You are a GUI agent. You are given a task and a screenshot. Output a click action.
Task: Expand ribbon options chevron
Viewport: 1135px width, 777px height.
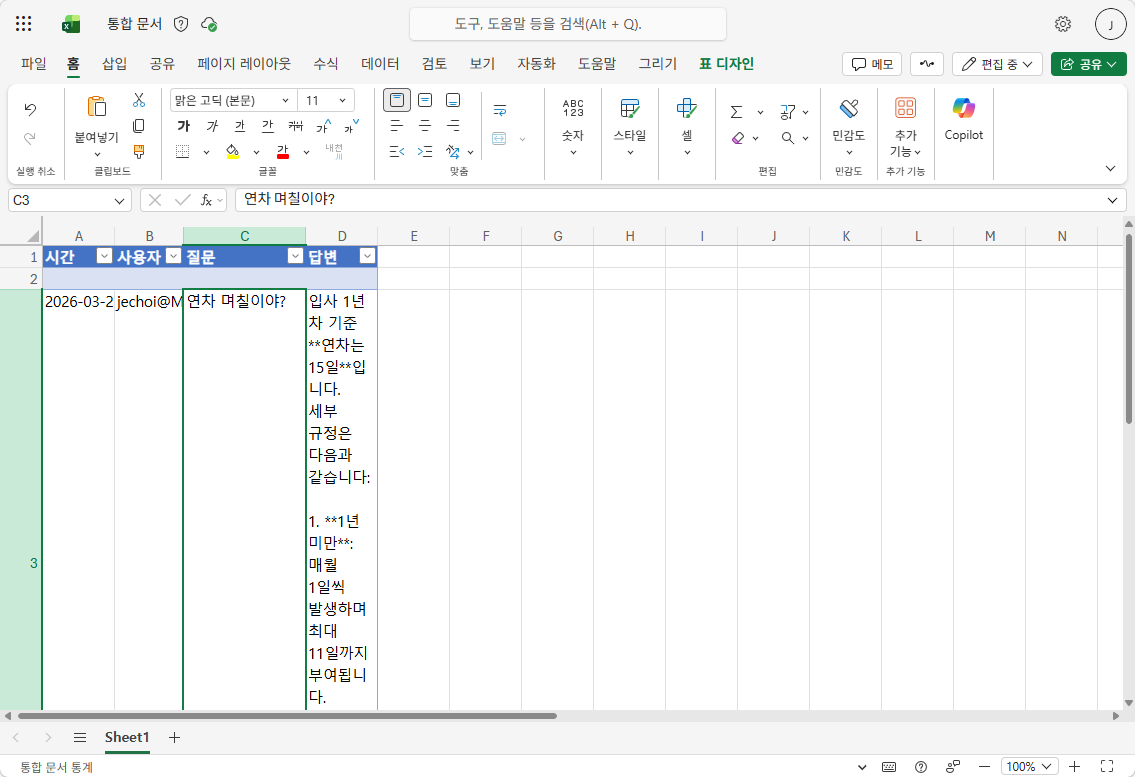pos(1110,168)
